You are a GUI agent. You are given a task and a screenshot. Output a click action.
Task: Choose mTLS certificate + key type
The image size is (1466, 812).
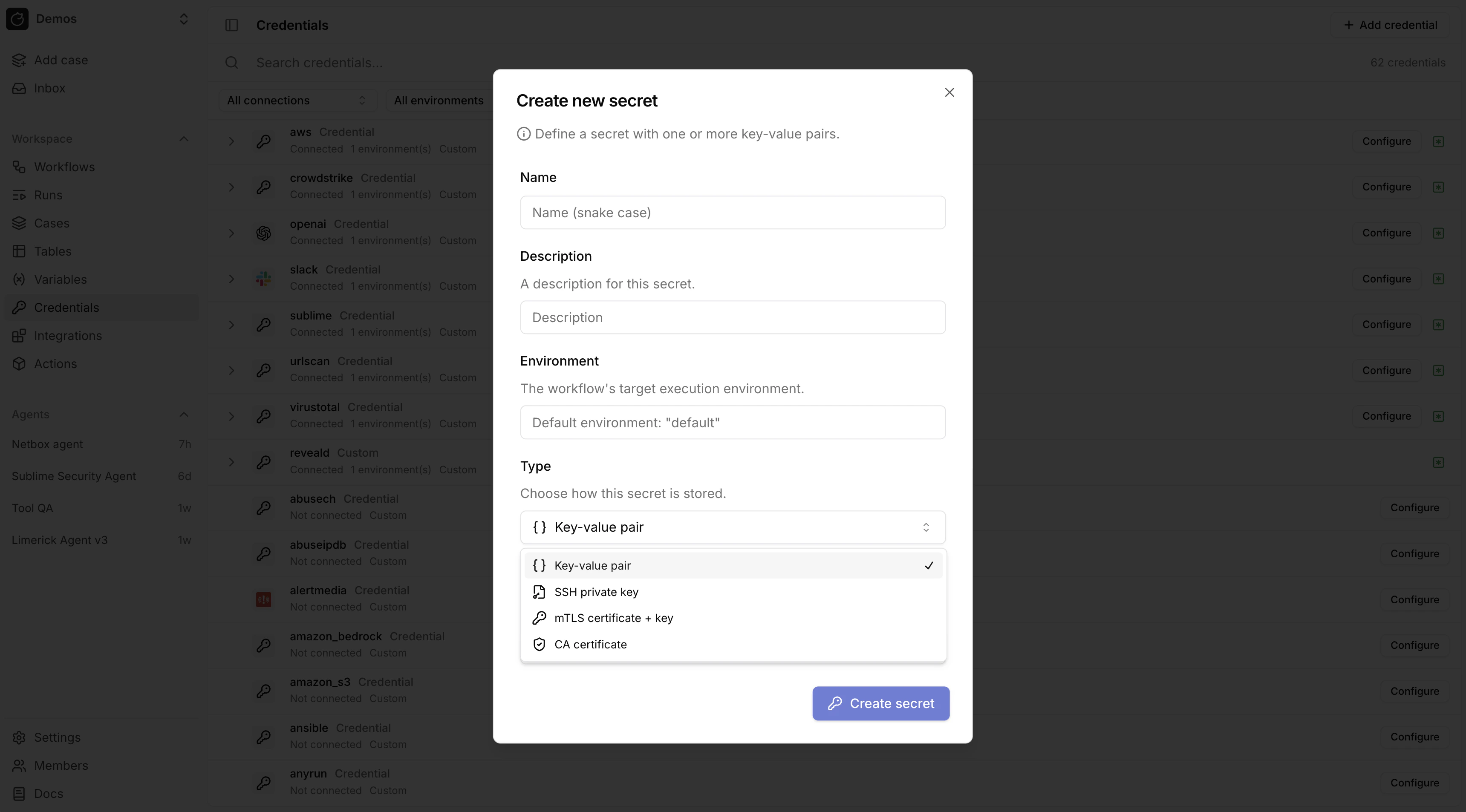(x=613, y=618)
